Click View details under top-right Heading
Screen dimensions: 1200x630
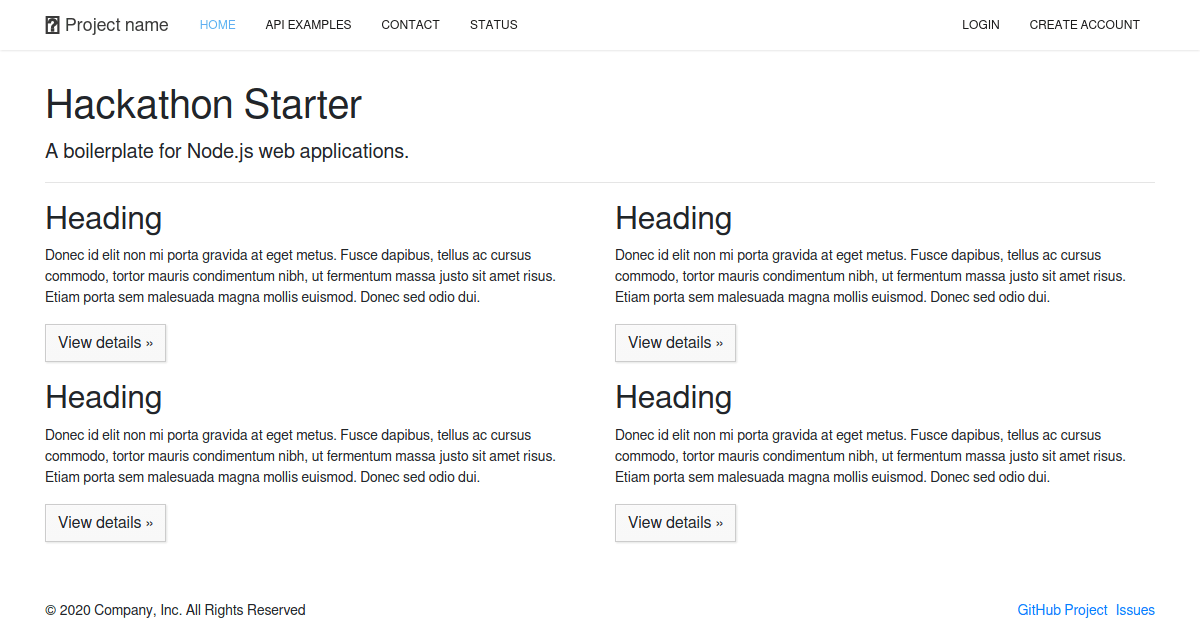[675, 342]
